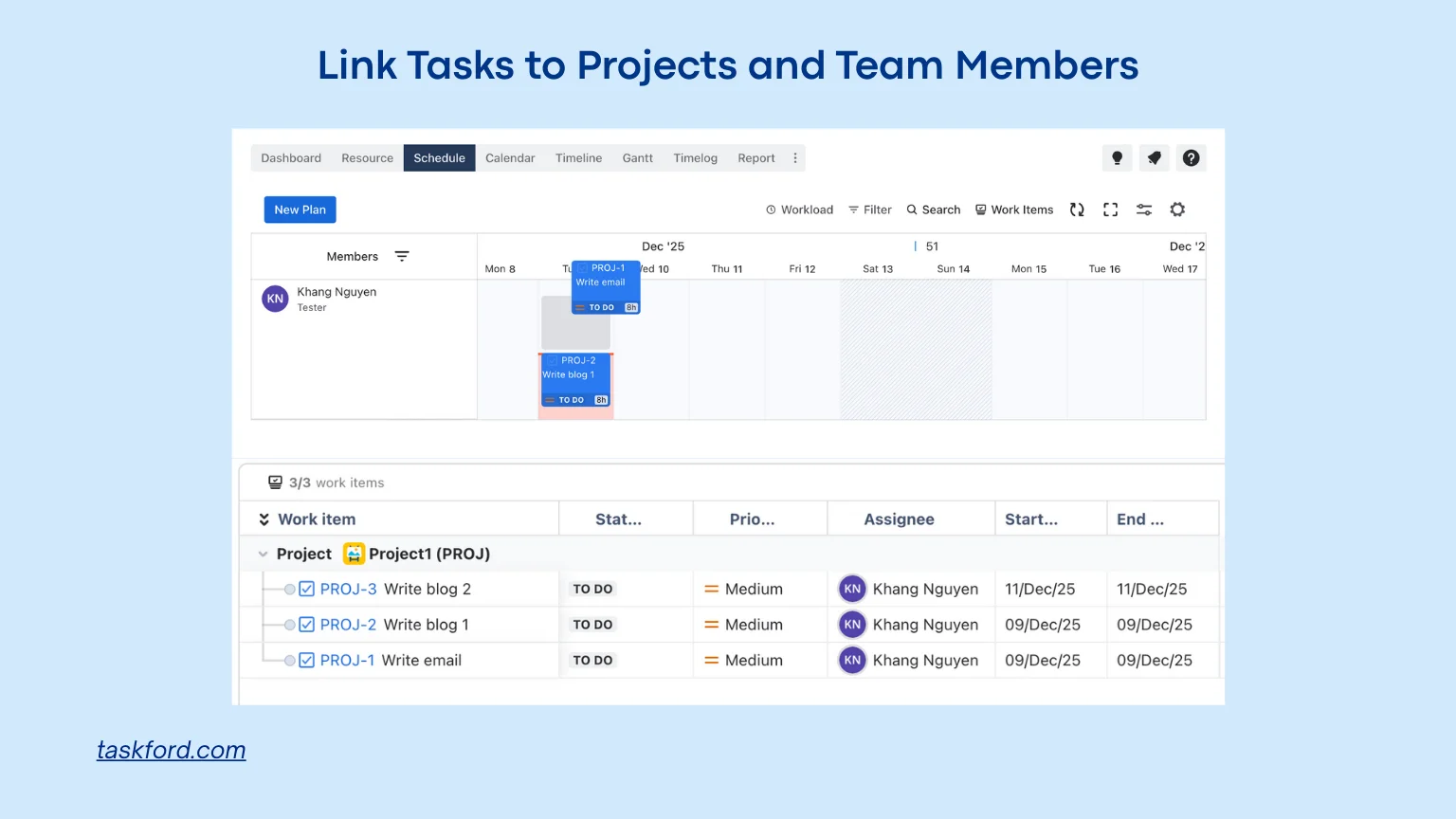Open the taskford.com link
Viewport: 1456px width, 819px height.
(172, 750)
